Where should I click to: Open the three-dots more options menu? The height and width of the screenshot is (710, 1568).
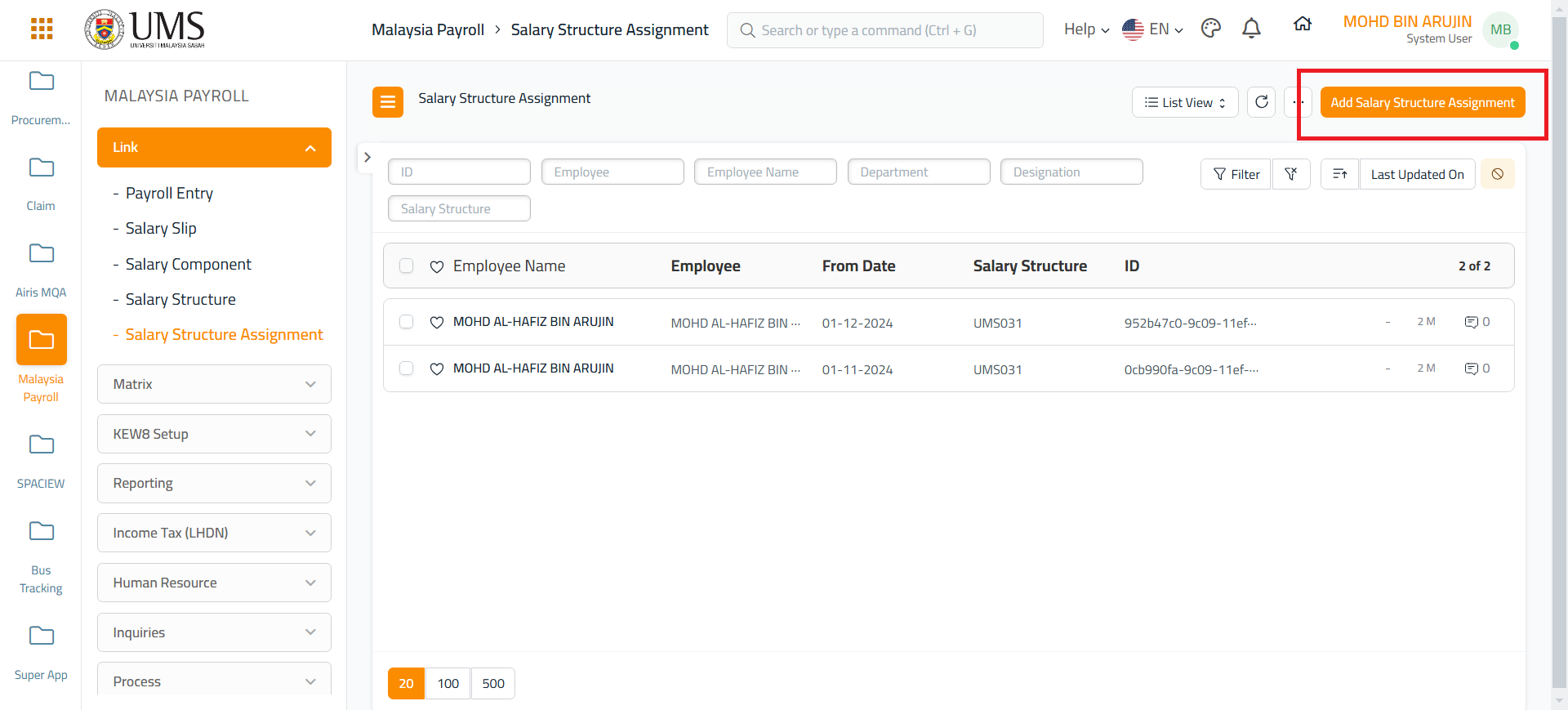coord(1298,102)
